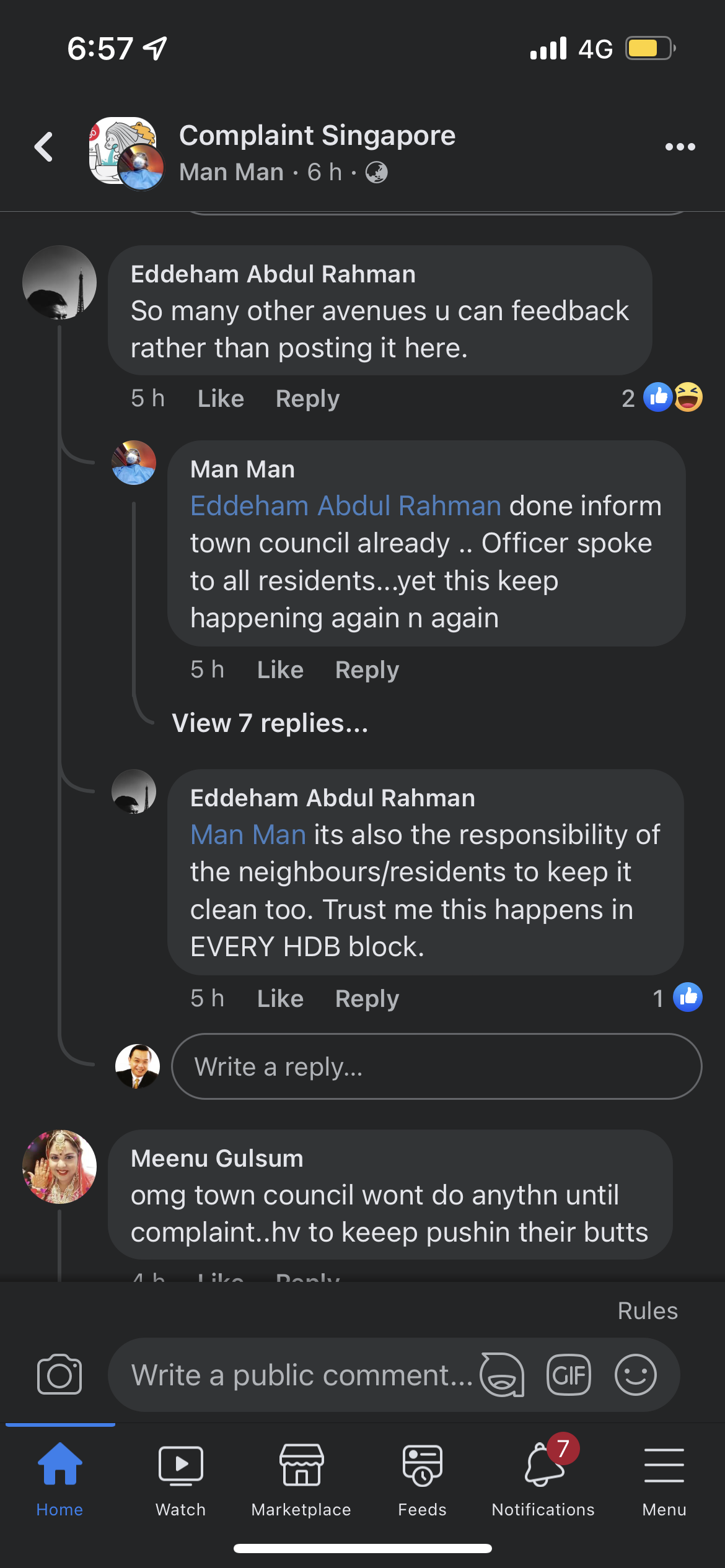Open the avatar sticker picker icon
This screenshot has width=725, height=1568.
coord(502,1375)
